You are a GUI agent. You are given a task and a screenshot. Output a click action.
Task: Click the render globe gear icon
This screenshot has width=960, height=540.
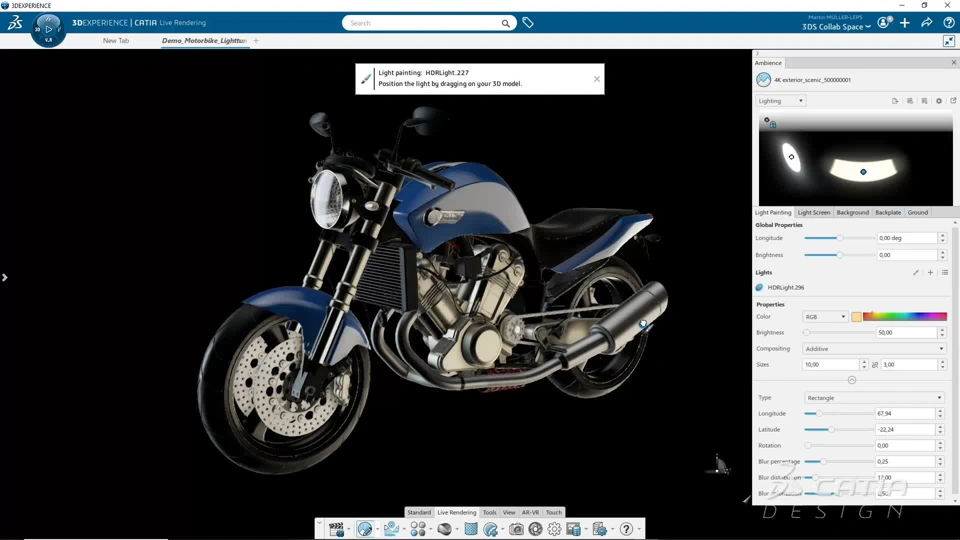click(x=490, y=529)
